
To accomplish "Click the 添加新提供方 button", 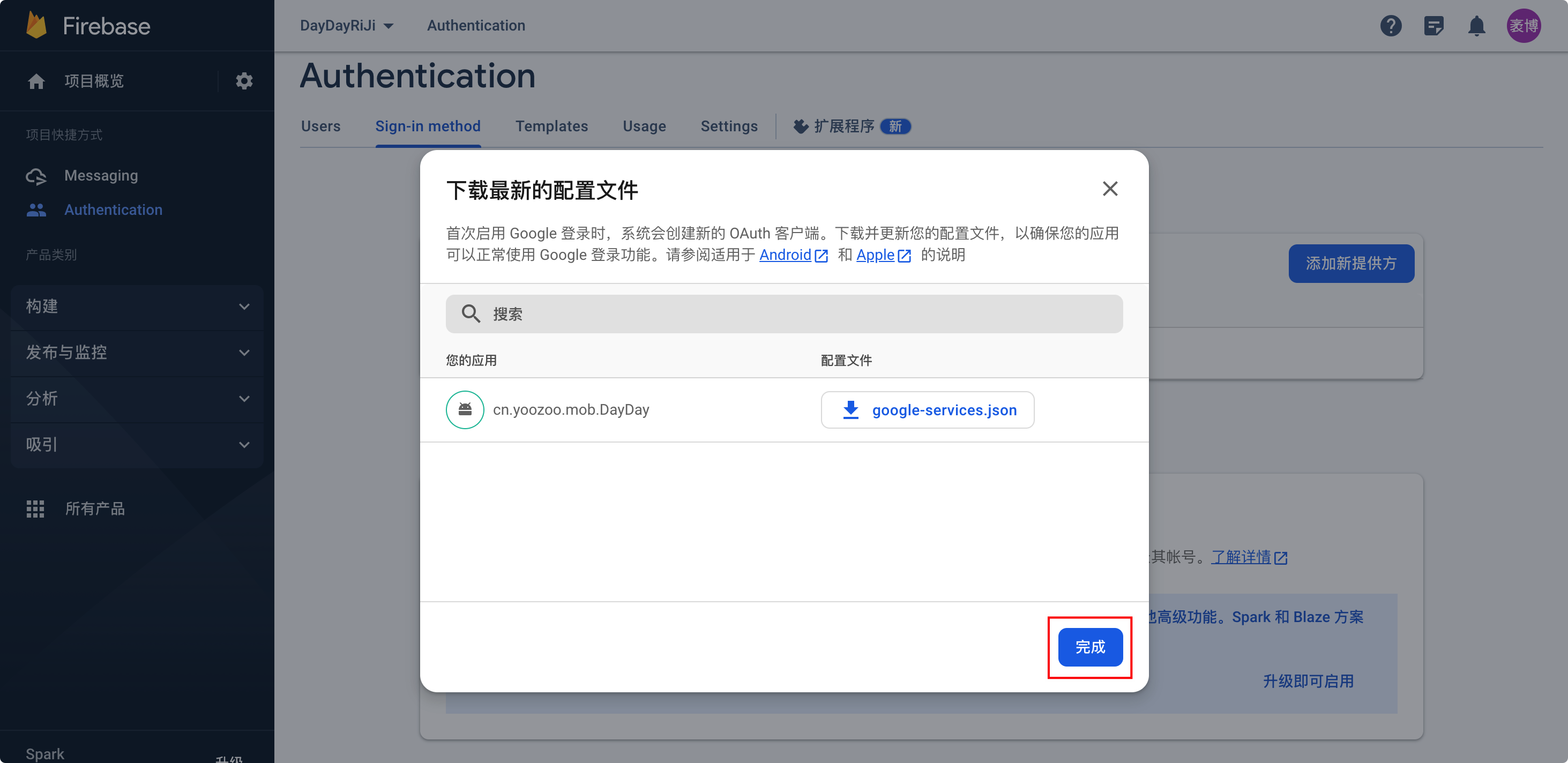I will tap(1350, 264).
